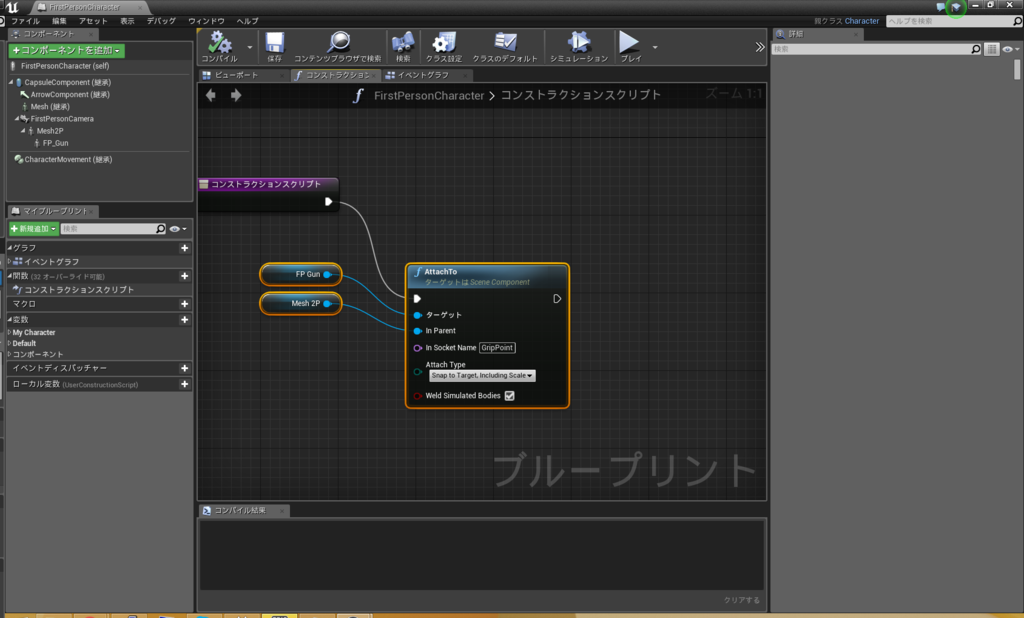1024x618 pixels.
Task: Open クラスのデフォルト class defaults
Action: pos(505,46)
